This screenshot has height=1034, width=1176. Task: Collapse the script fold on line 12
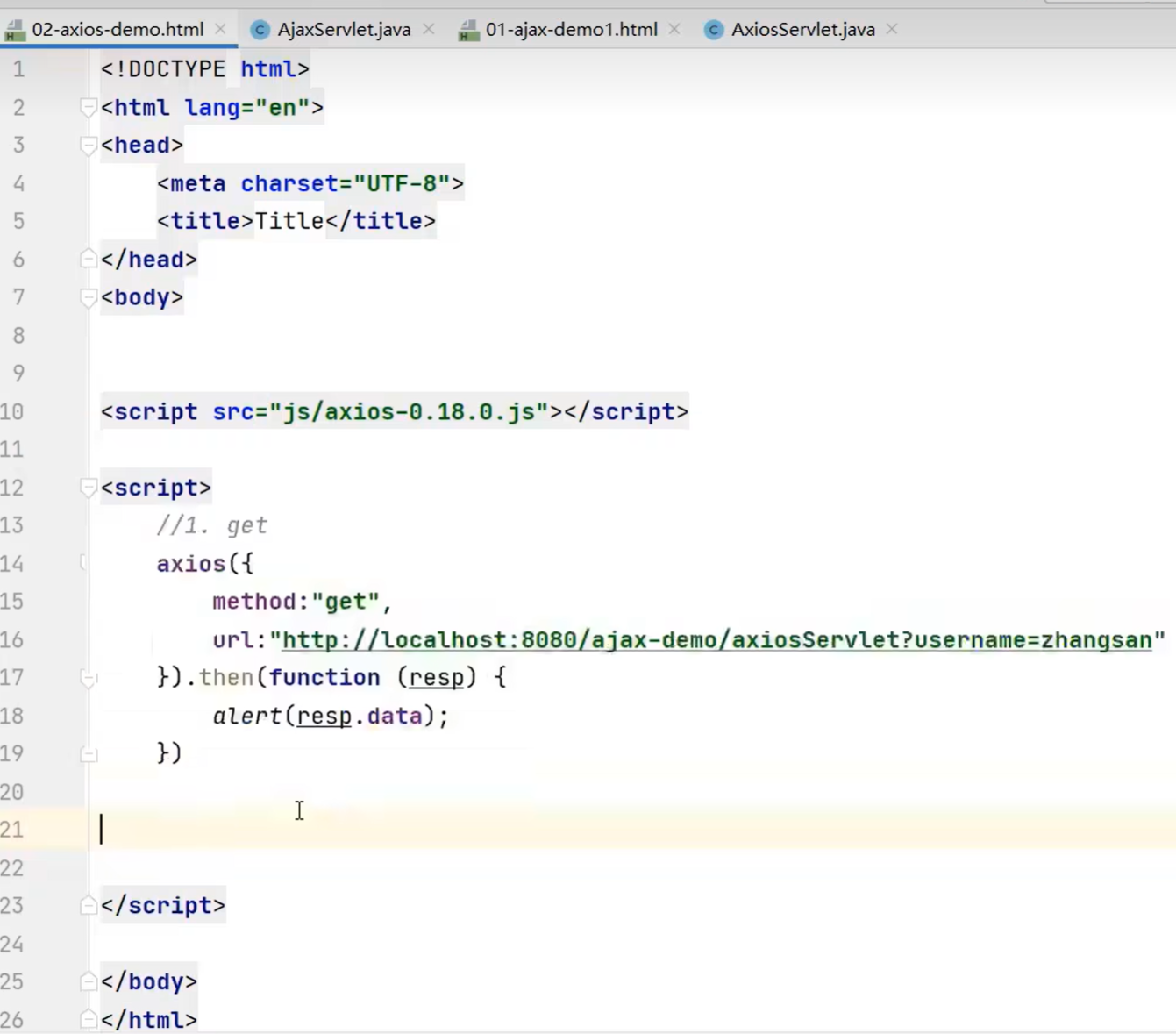(x=88, y=488)
